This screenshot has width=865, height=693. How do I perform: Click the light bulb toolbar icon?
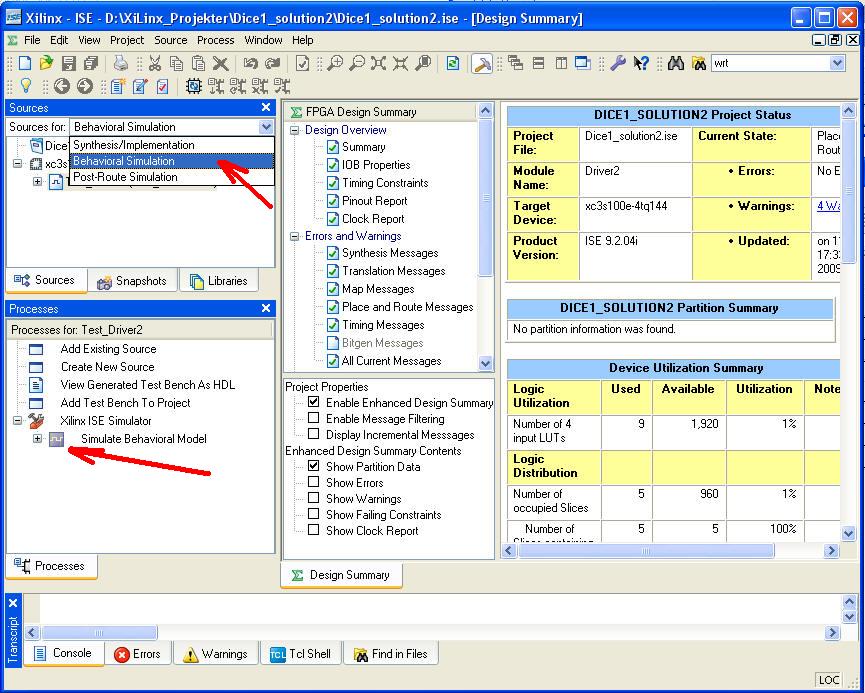point(25,86)
